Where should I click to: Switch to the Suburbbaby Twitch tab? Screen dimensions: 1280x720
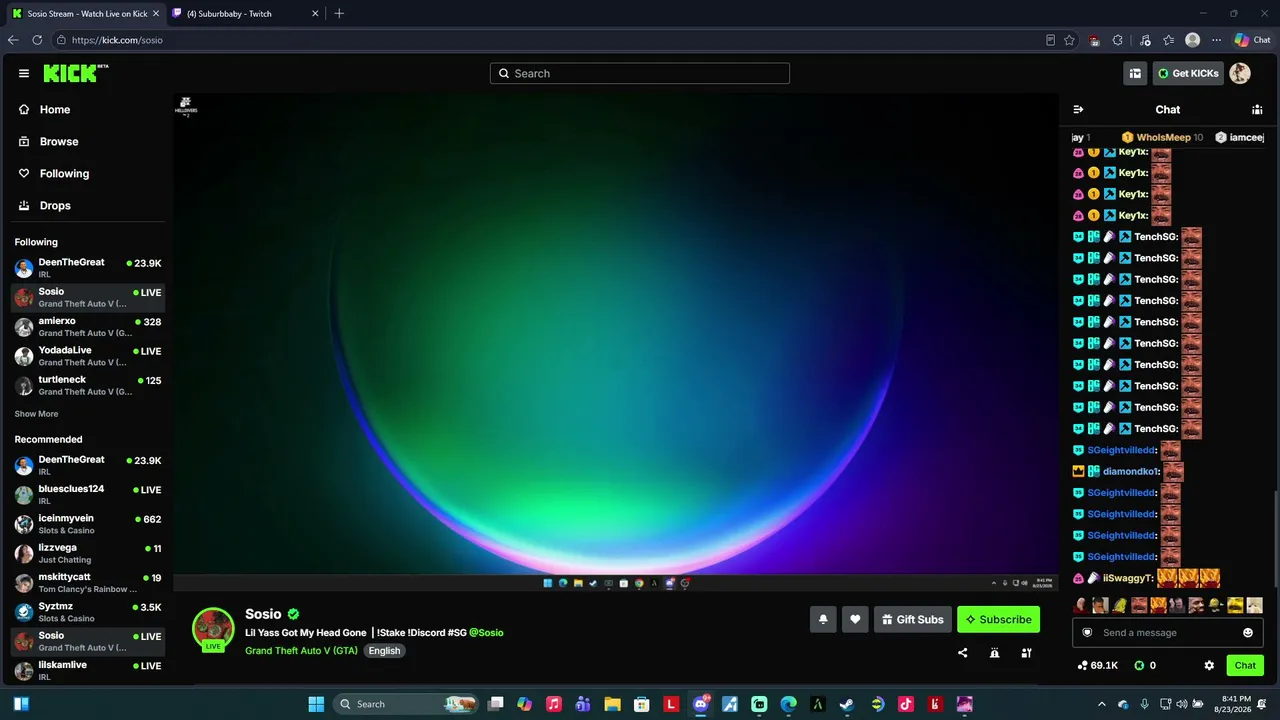tap(245, 14)
